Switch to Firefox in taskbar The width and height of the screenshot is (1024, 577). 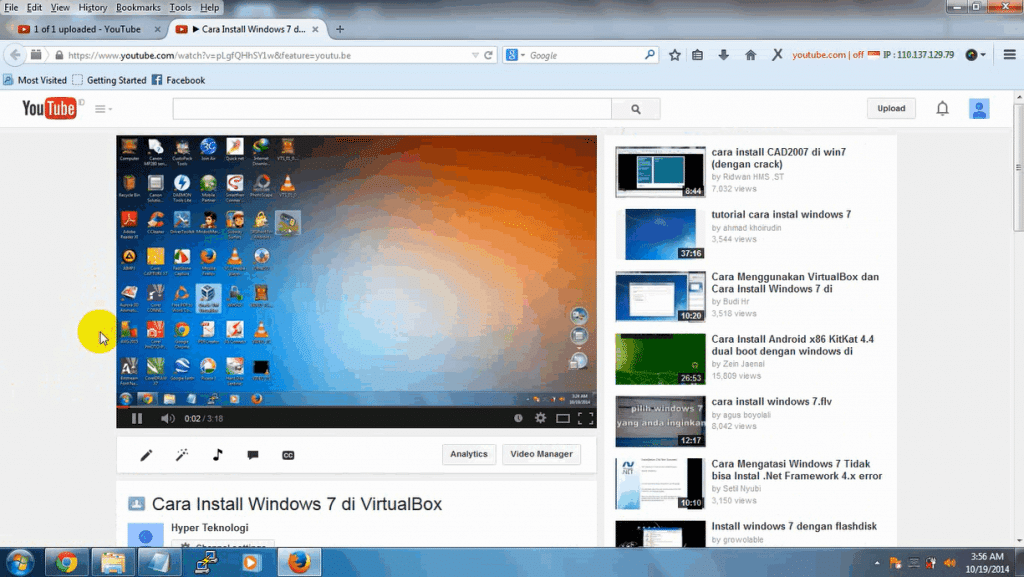tap(298, 562)
